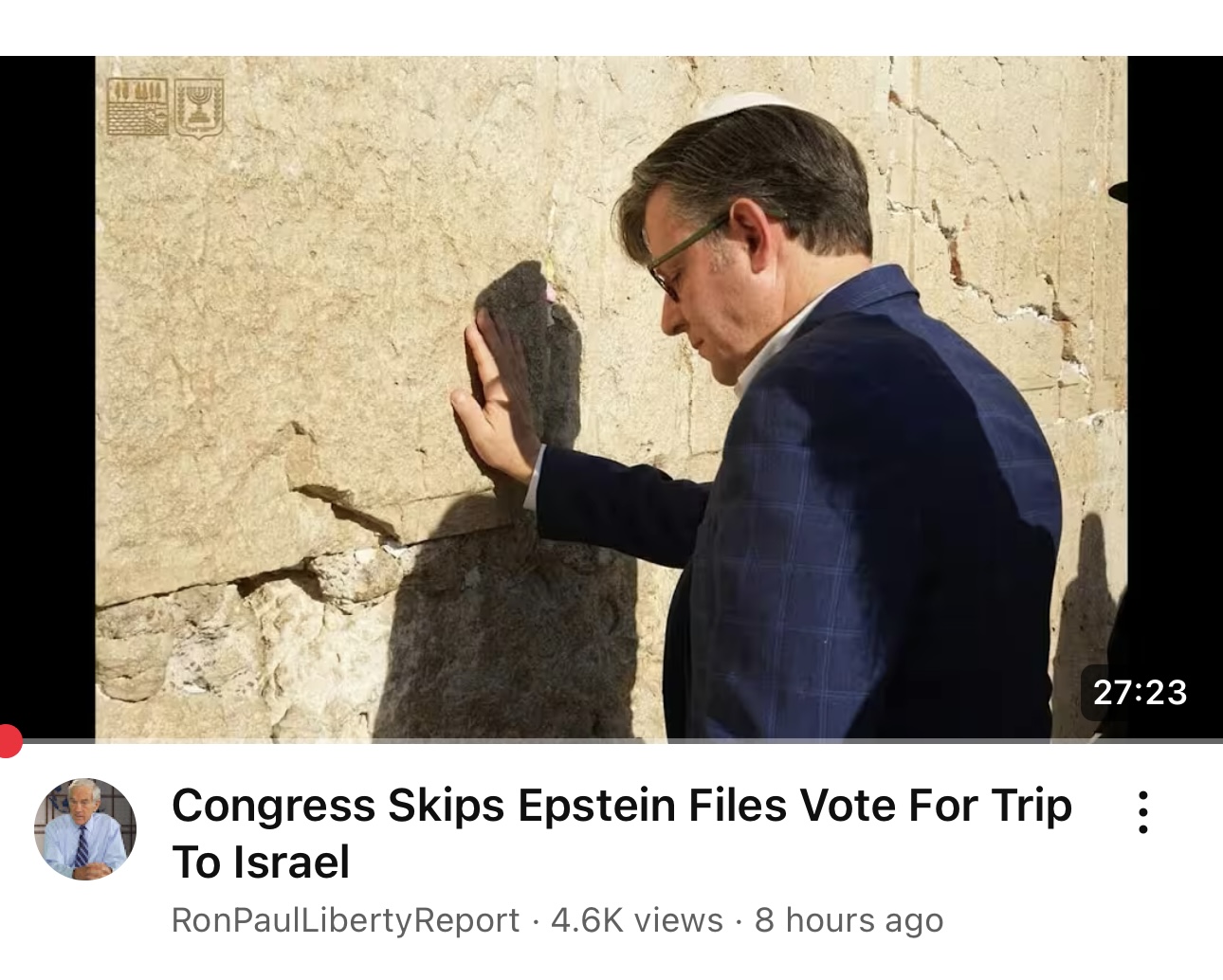
Task: Click the "To Israel" second title line
Action: [261, 862]
